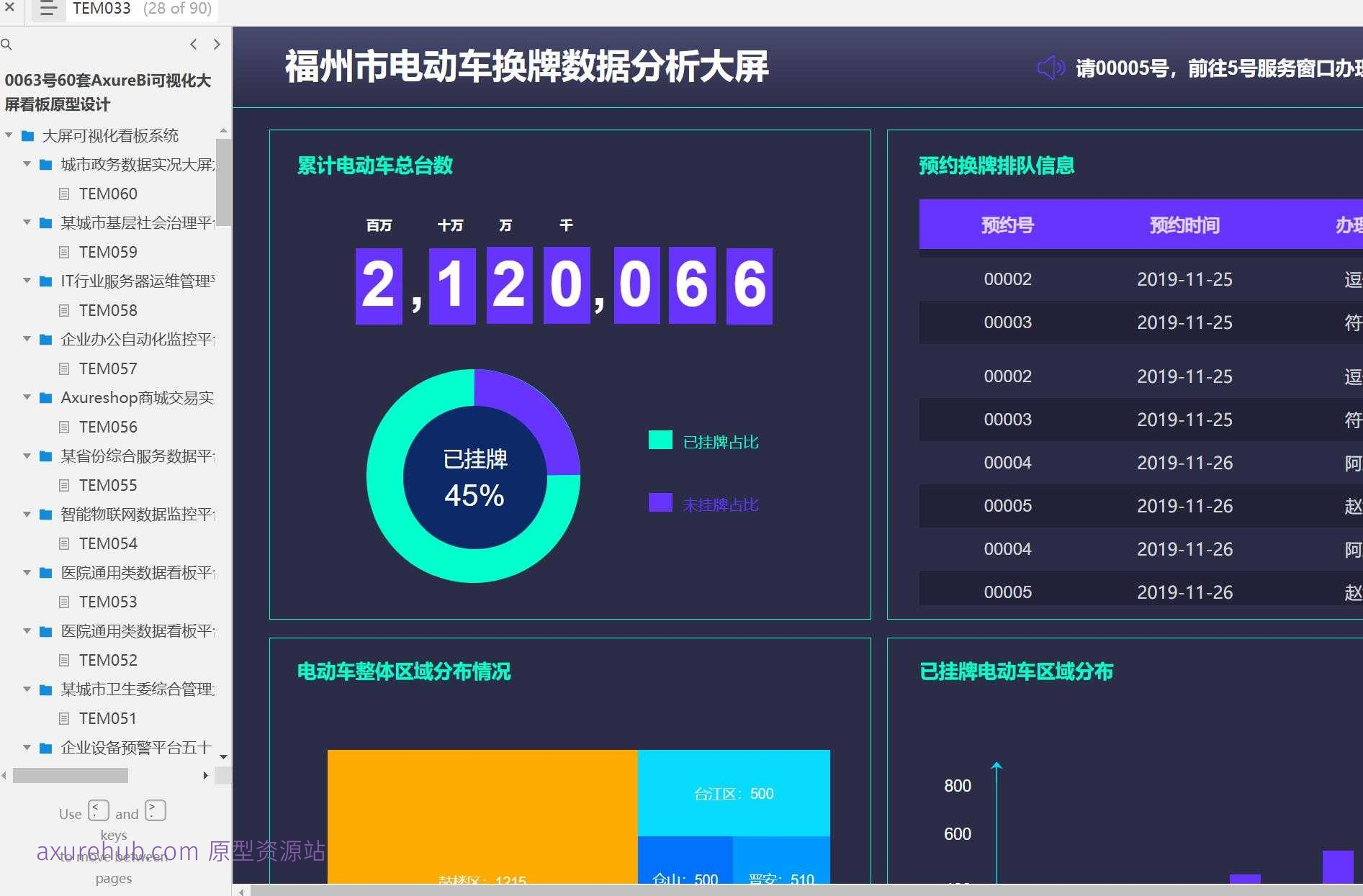This screenshot has height=896, width=1363.
Task: Collapse the 某城市卫生委综合管理 folder
Action: (x=27, y=689)
